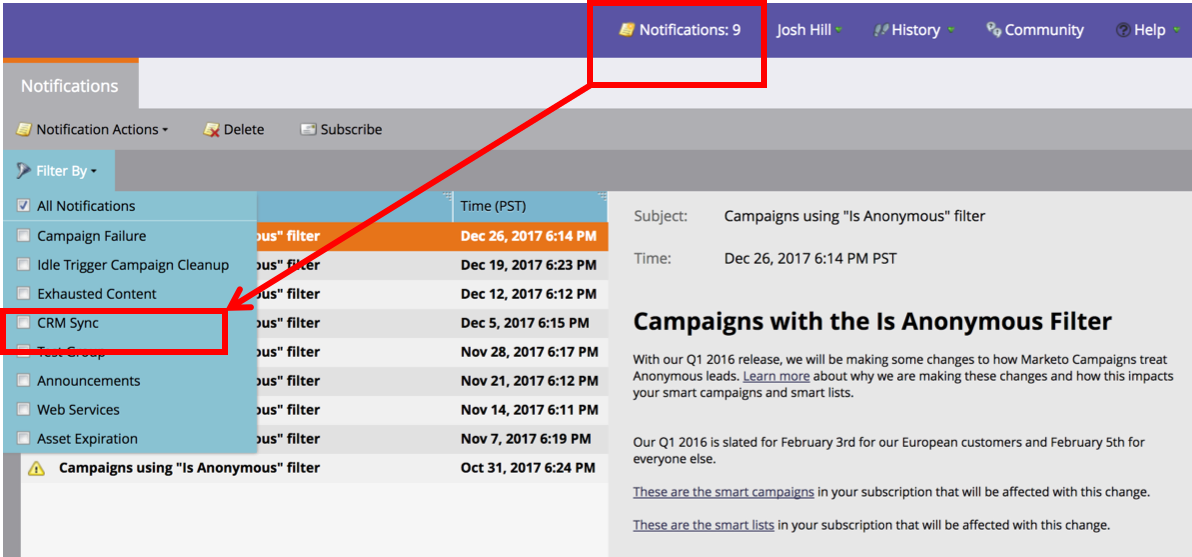Image resolution: width=1192 pixels, height=557 pixels.
Task: Click the Notifications notepad icon in header
Action: pos(627,30)
